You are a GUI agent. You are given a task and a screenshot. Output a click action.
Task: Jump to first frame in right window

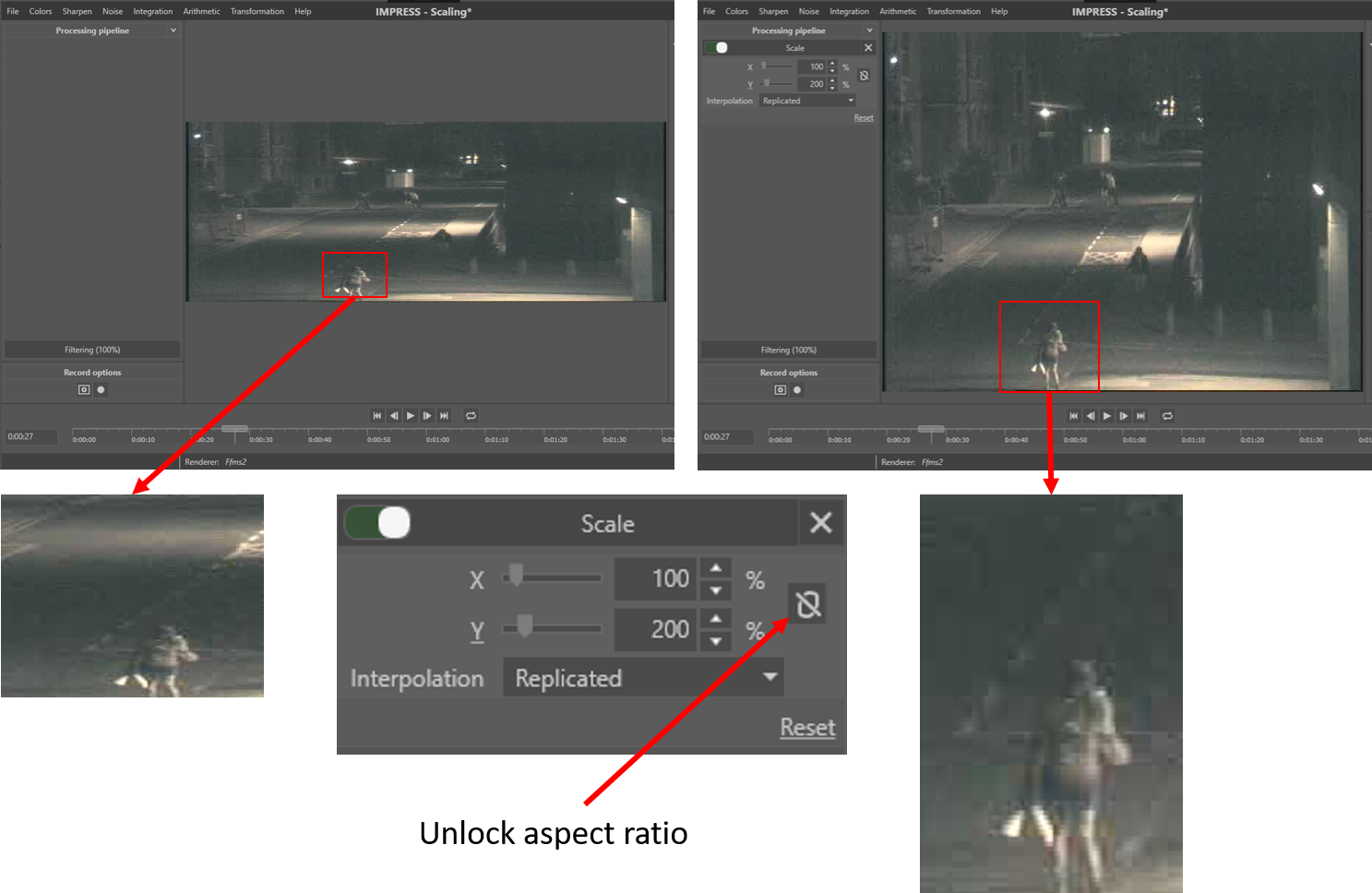pyautogui.click(x=1073, y=416)
